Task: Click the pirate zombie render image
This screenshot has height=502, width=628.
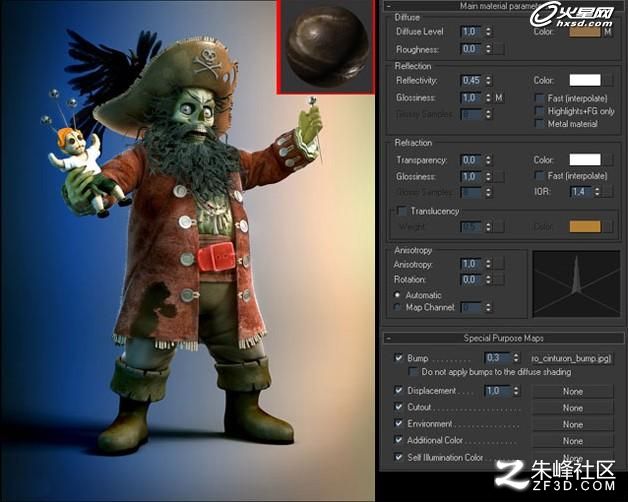Action: pyautogui.click(x=187, y=251)
